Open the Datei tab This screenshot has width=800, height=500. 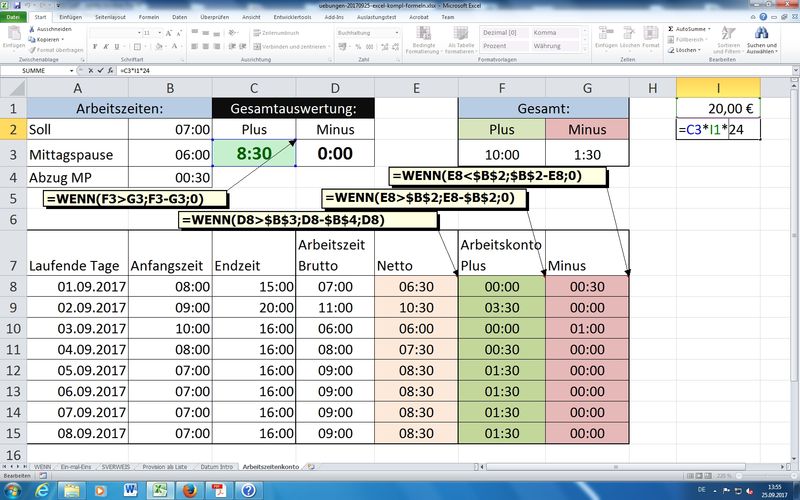point(13,17)
